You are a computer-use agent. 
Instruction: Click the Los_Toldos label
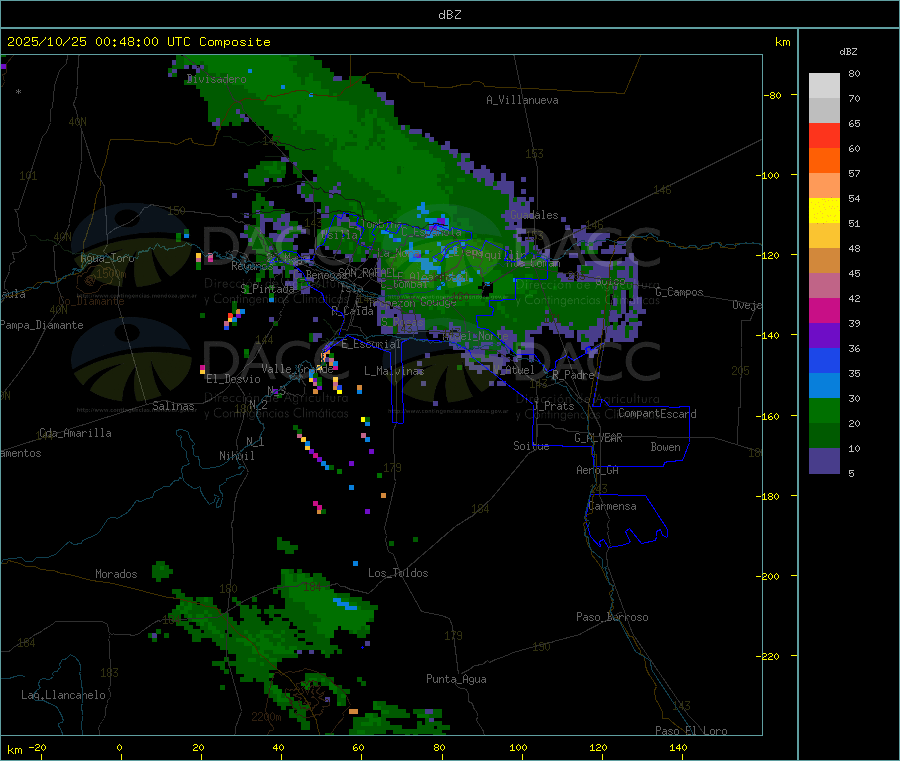coord(398,573)
